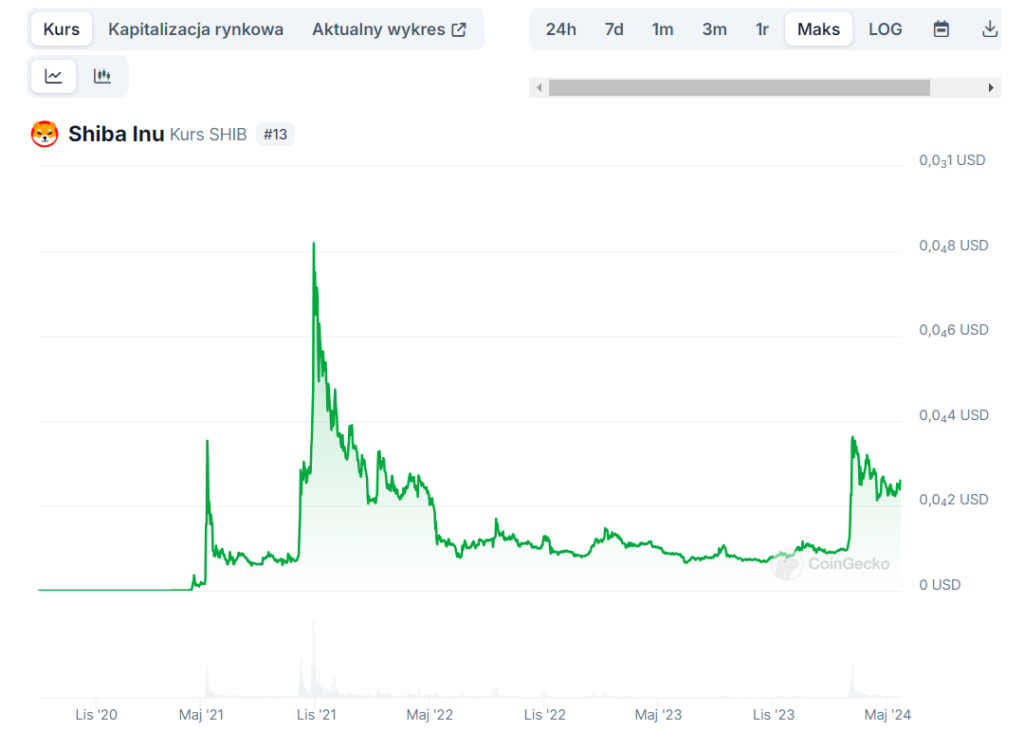The image size is (1024, 731).
Task: Choose the 7d time range
Action: click(x=614, y=29)
